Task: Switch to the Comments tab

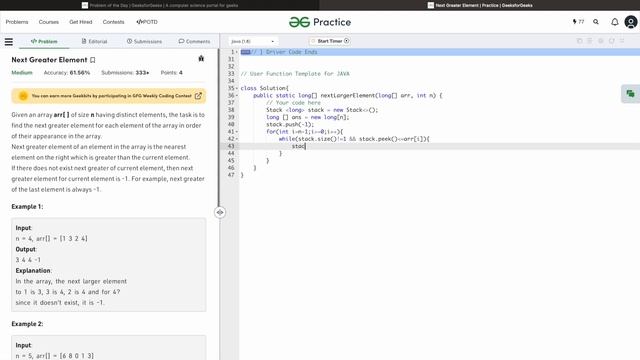Action: pos(194,41)
